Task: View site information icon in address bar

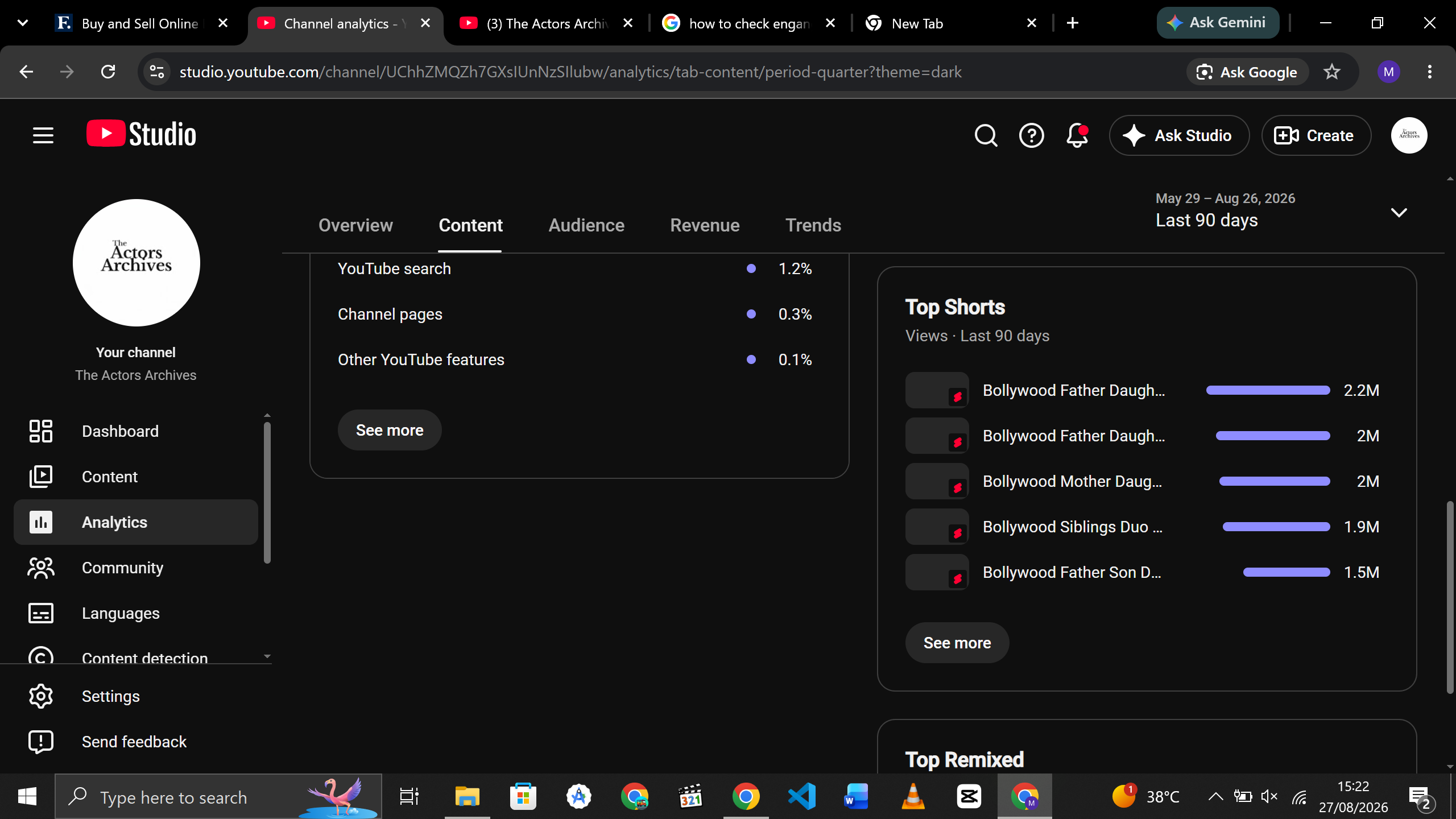Action: pyautogui.click(x=156, y=72)
